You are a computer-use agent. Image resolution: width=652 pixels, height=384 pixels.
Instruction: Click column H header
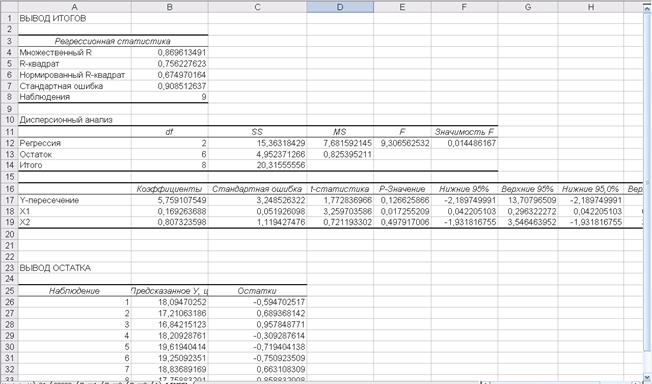coord(590,7)
